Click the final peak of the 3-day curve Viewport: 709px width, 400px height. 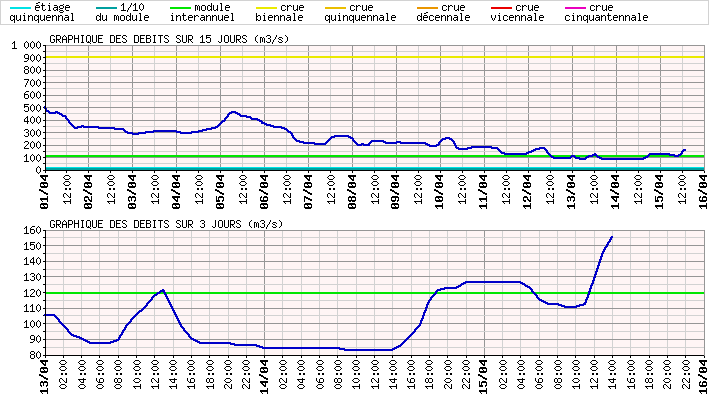pos(612,237)
